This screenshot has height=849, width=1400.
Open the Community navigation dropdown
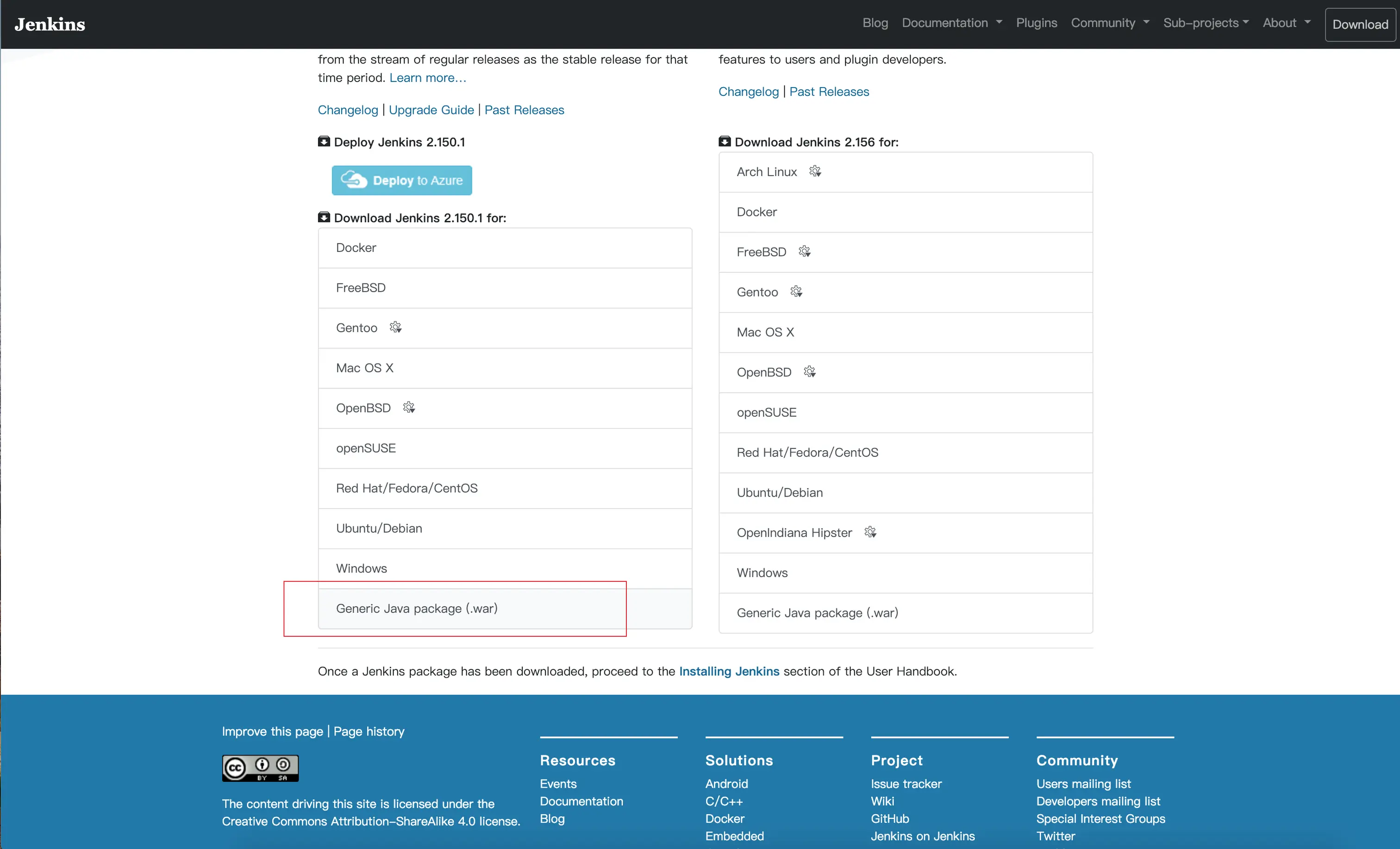(x=1110, y=23)
